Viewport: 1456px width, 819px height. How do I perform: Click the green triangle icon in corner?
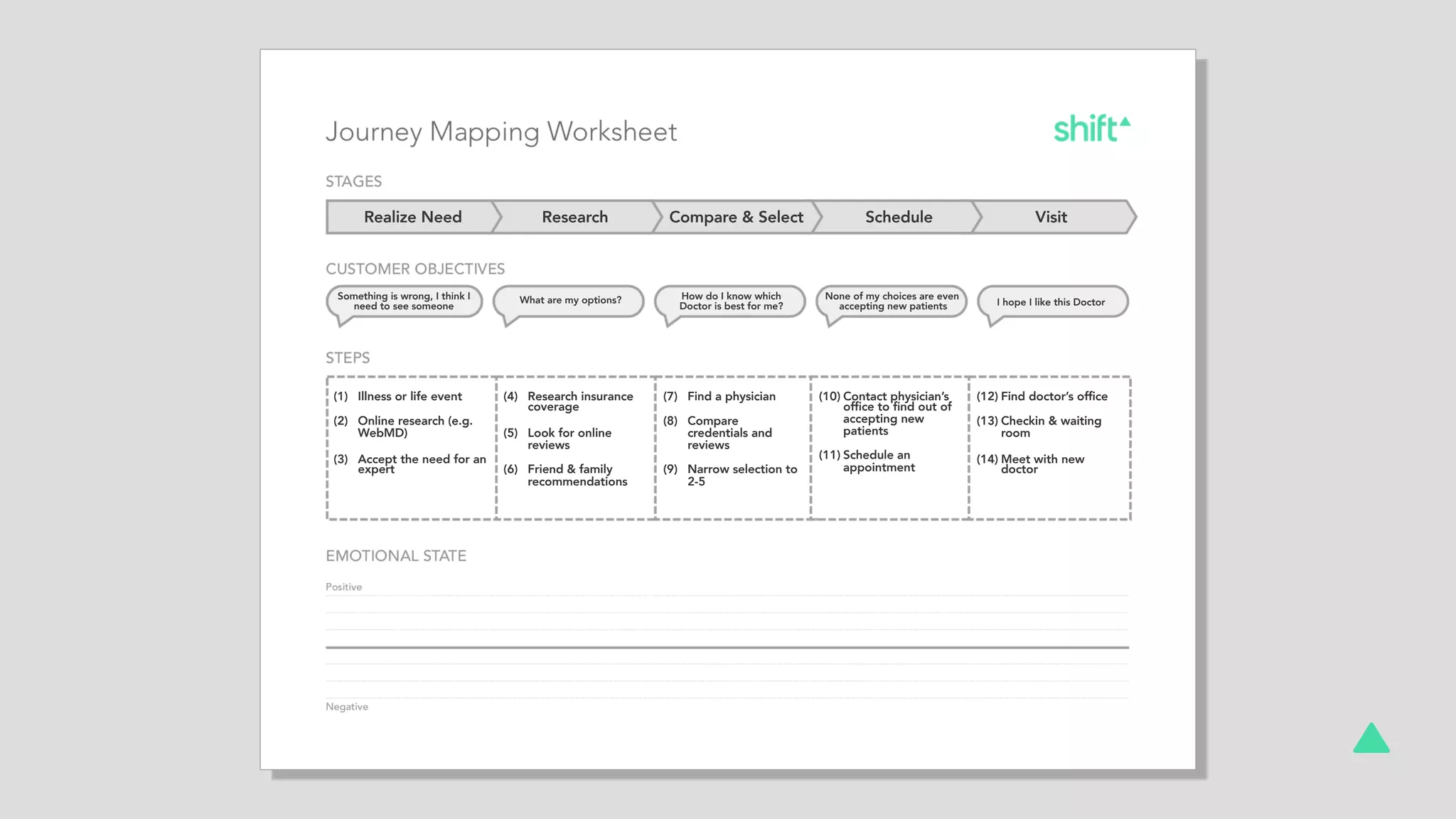(1371, 739)
